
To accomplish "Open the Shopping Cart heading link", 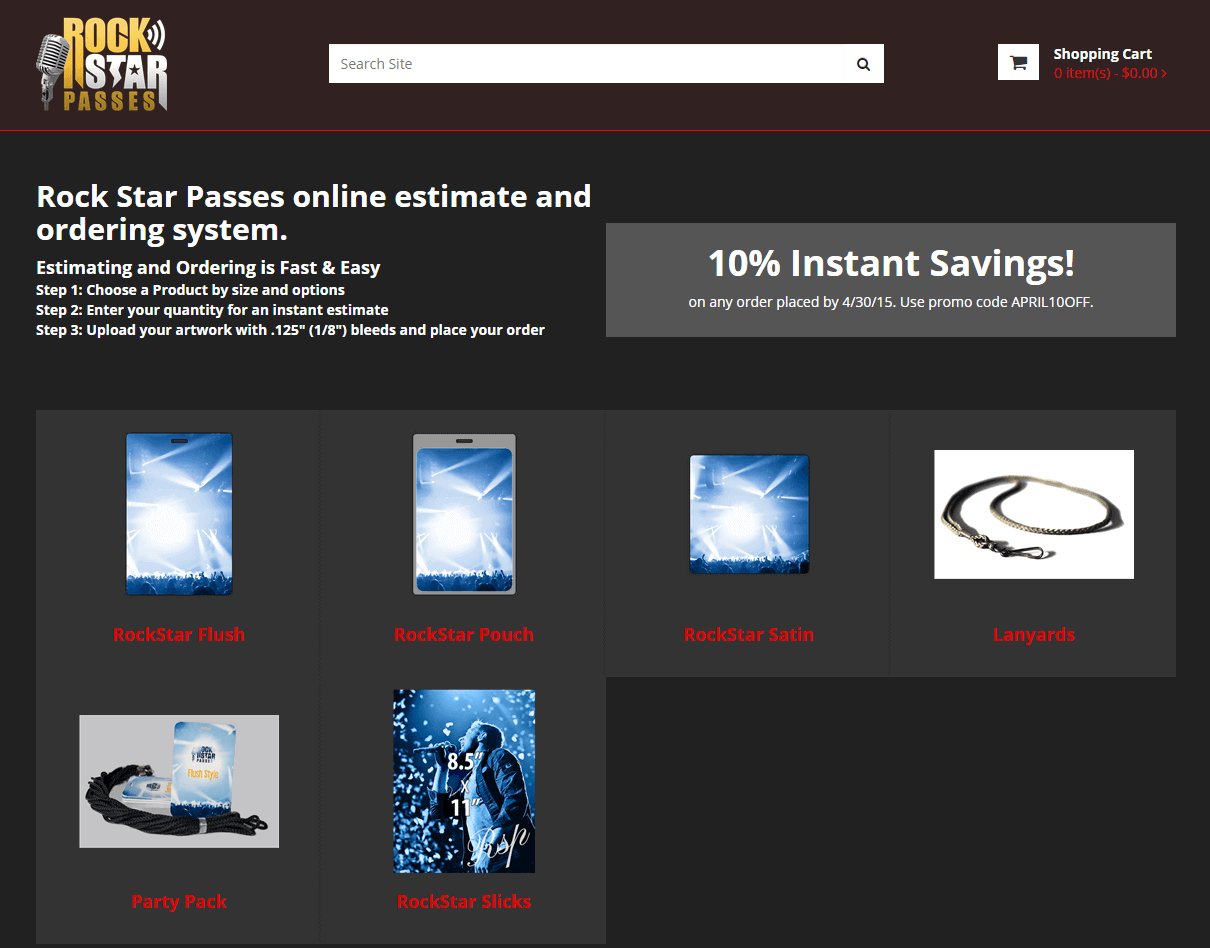I will click(x=1102, y=54).
